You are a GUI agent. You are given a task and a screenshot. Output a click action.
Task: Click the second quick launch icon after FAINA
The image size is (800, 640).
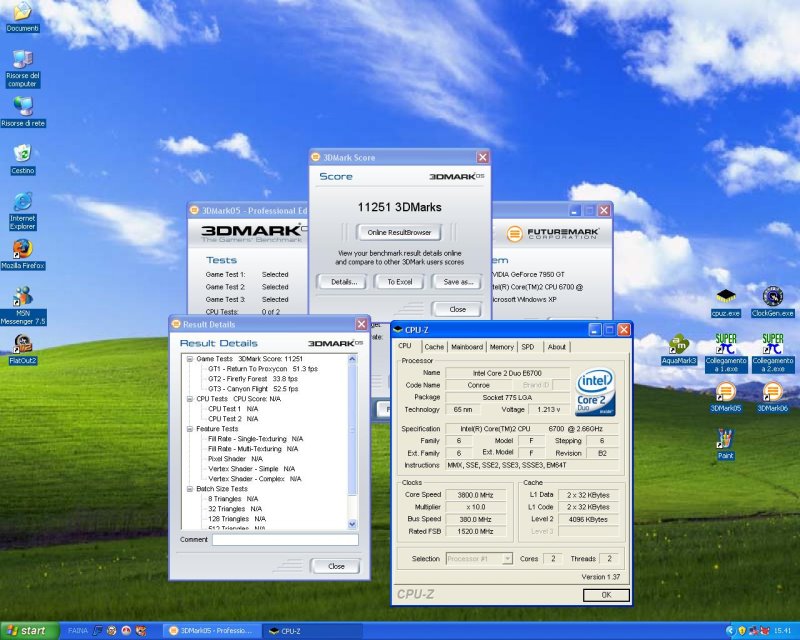tap(112, 631)
